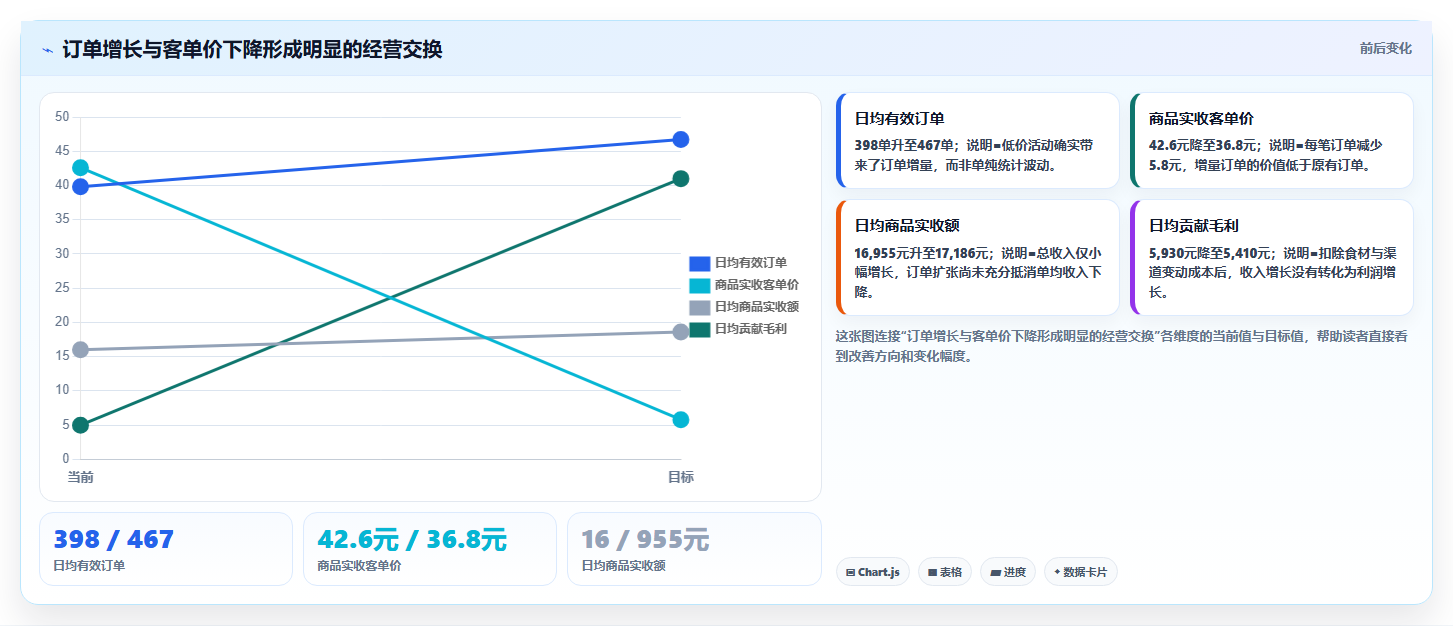Click the small icon in the 进度 chip

[995, 573]
